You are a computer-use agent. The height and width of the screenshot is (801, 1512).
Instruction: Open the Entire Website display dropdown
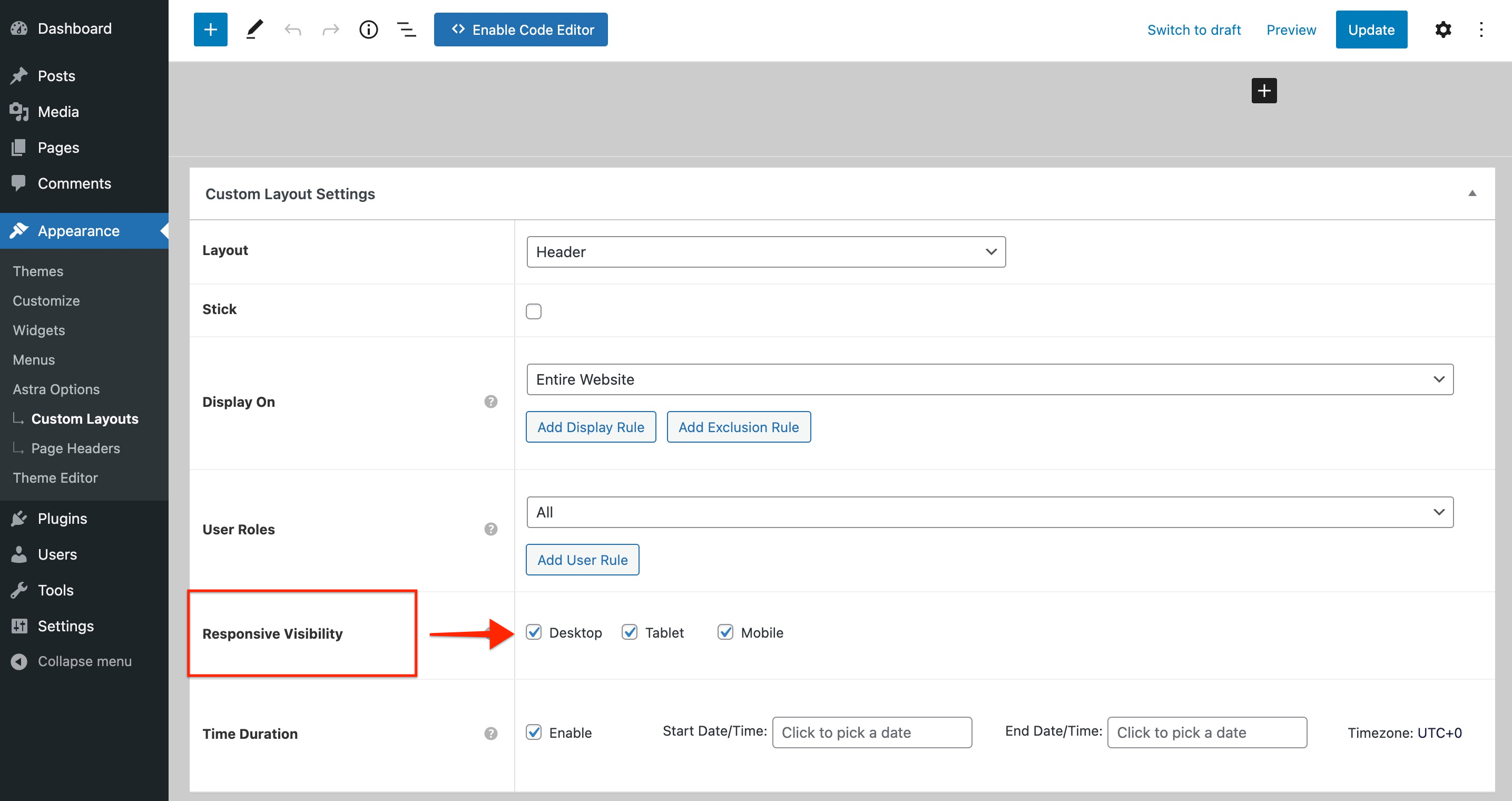click(x=989, y=379)
